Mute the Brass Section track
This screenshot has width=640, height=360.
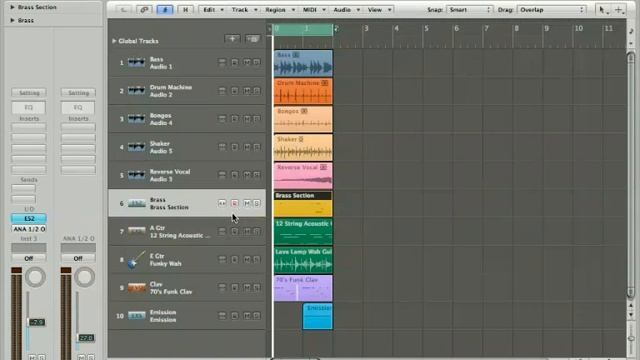tap(247, 203)
